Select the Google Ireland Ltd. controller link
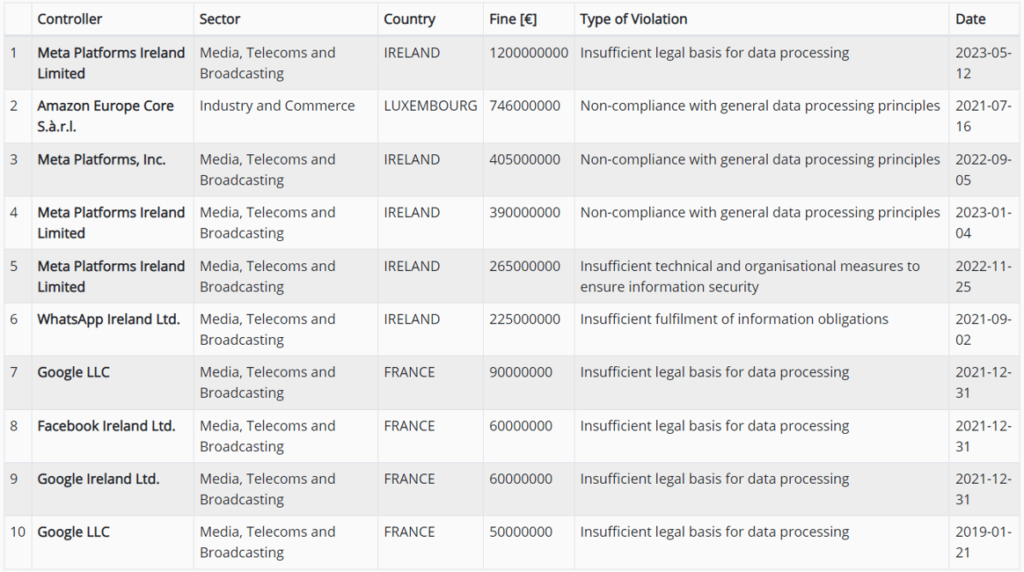The width and height of the screenshot is (1024, 572). pyautogui.click(x=98, y=478)
